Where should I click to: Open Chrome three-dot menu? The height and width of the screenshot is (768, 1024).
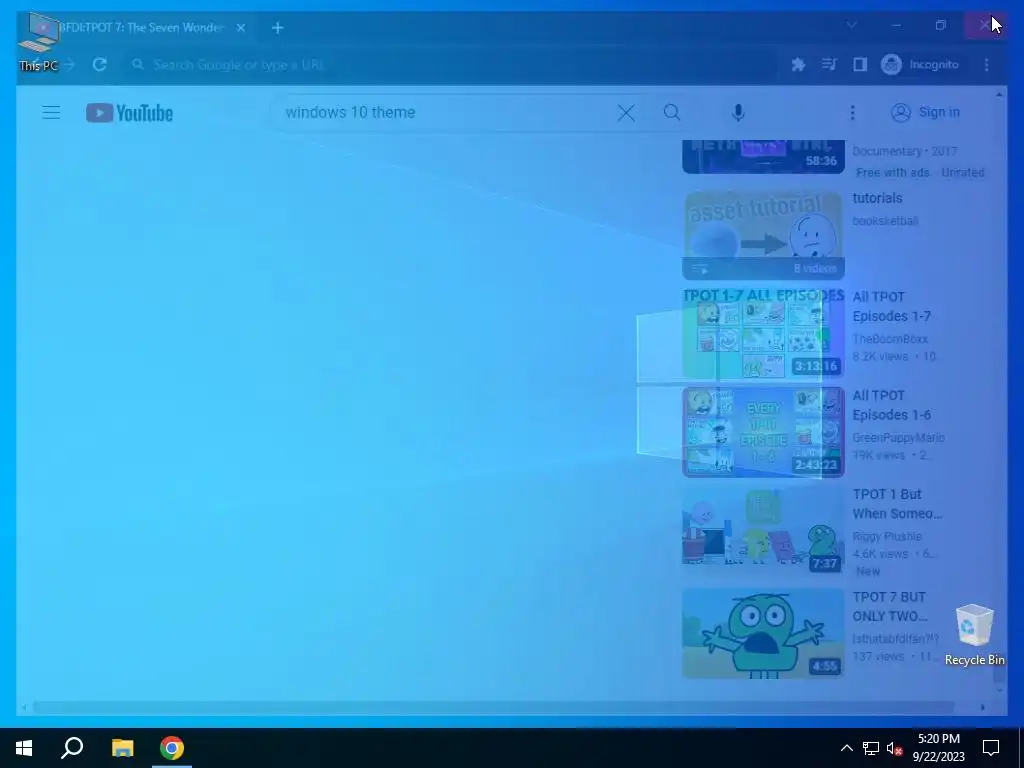point(987,65)
